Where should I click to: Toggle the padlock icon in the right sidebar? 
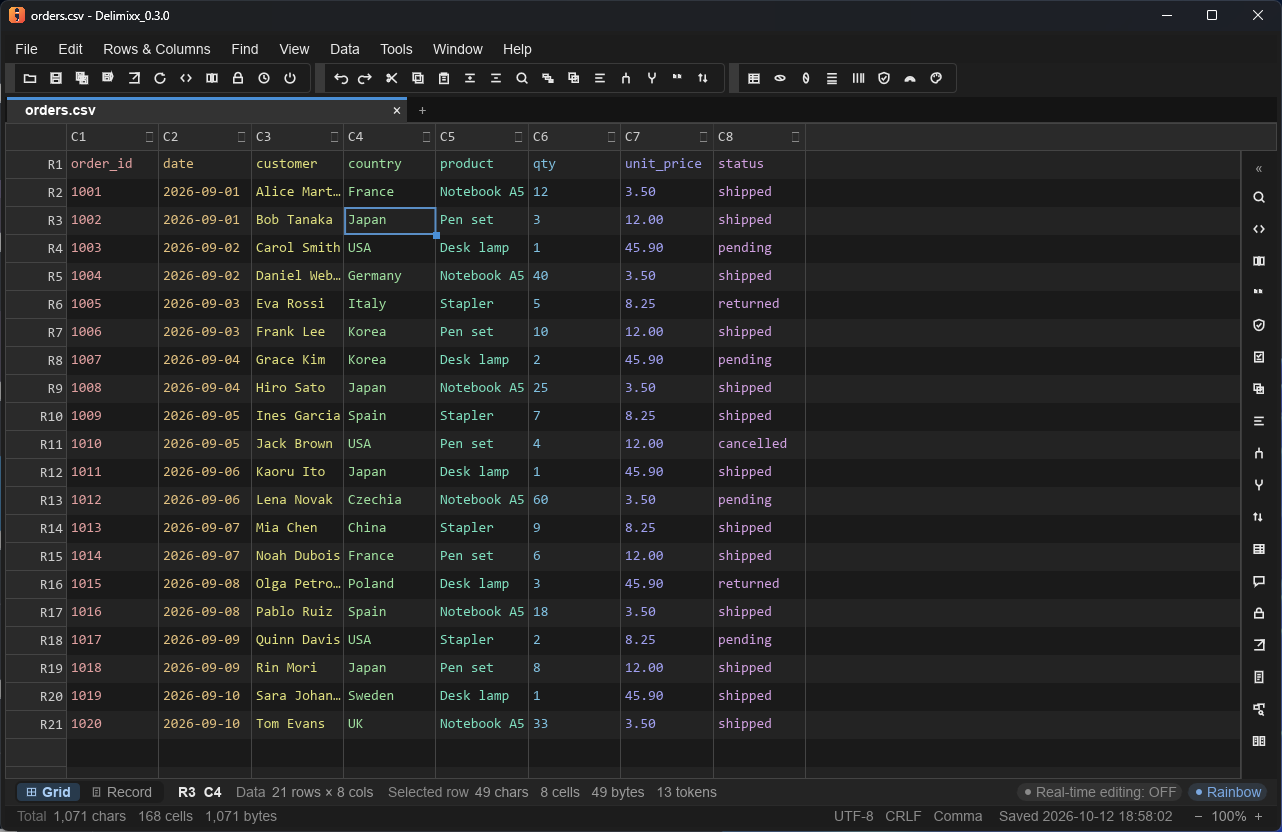[x=1259, y=613]
